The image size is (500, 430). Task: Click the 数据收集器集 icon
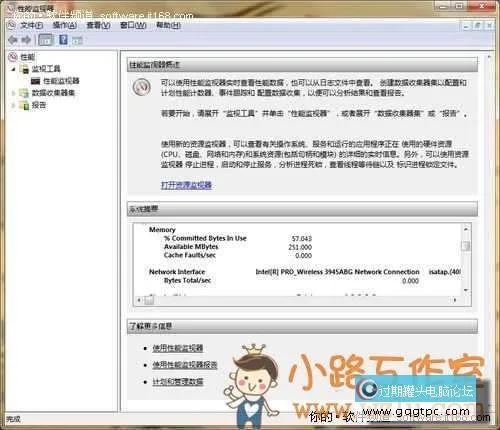coord(24,93)
